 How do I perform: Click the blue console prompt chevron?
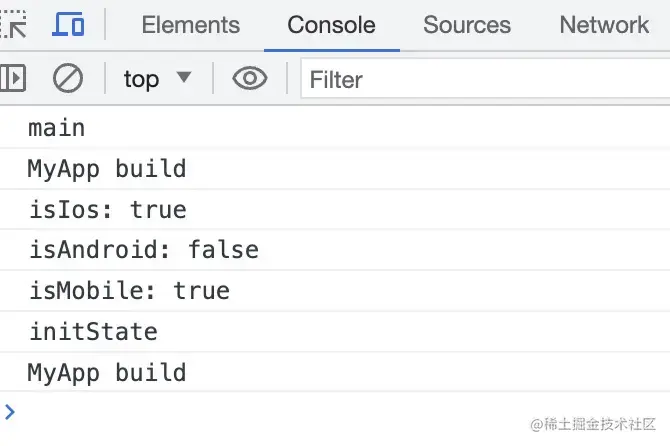tap(10, 411)
